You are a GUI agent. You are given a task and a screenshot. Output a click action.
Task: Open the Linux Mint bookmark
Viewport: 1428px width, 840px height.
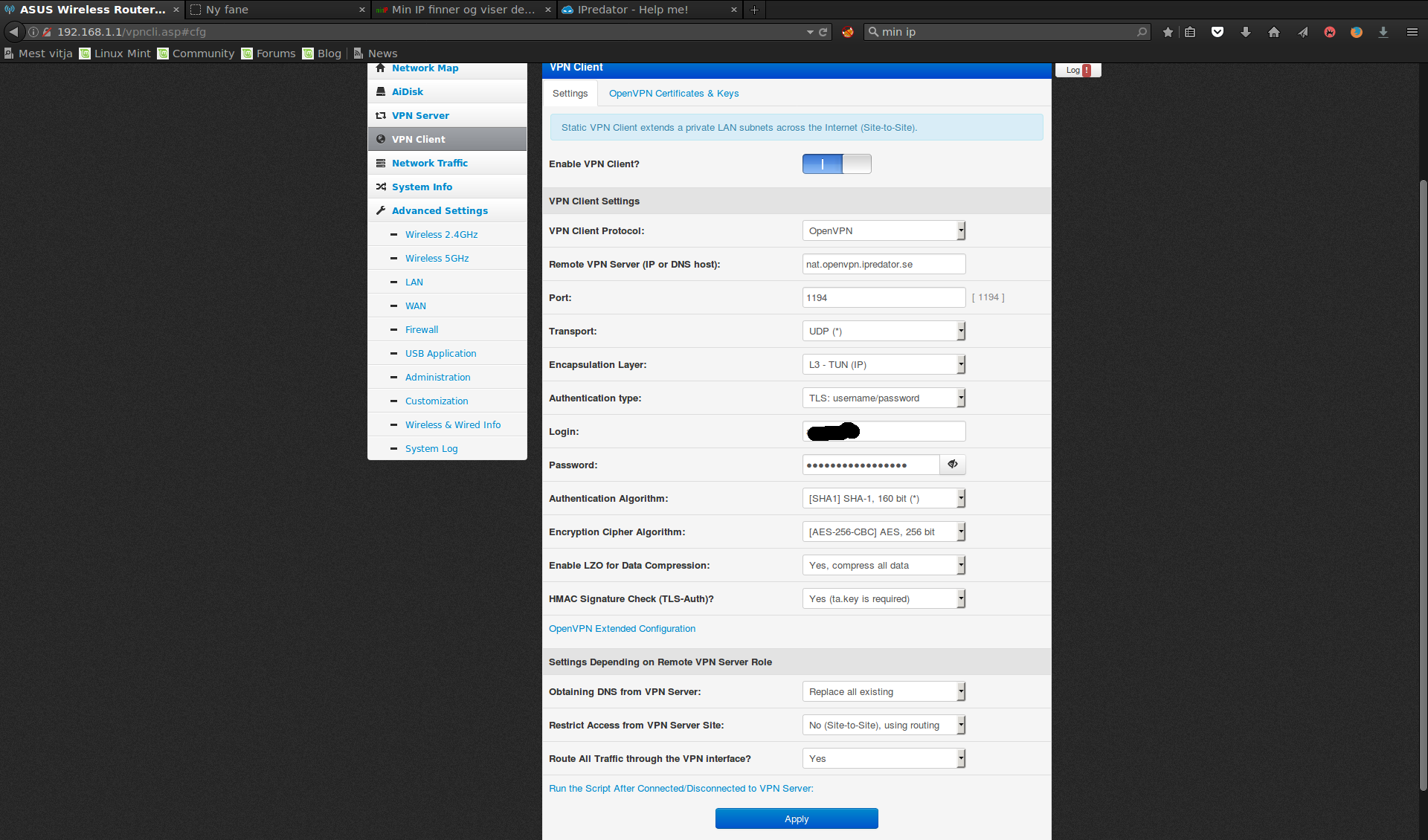pos(115,54)
